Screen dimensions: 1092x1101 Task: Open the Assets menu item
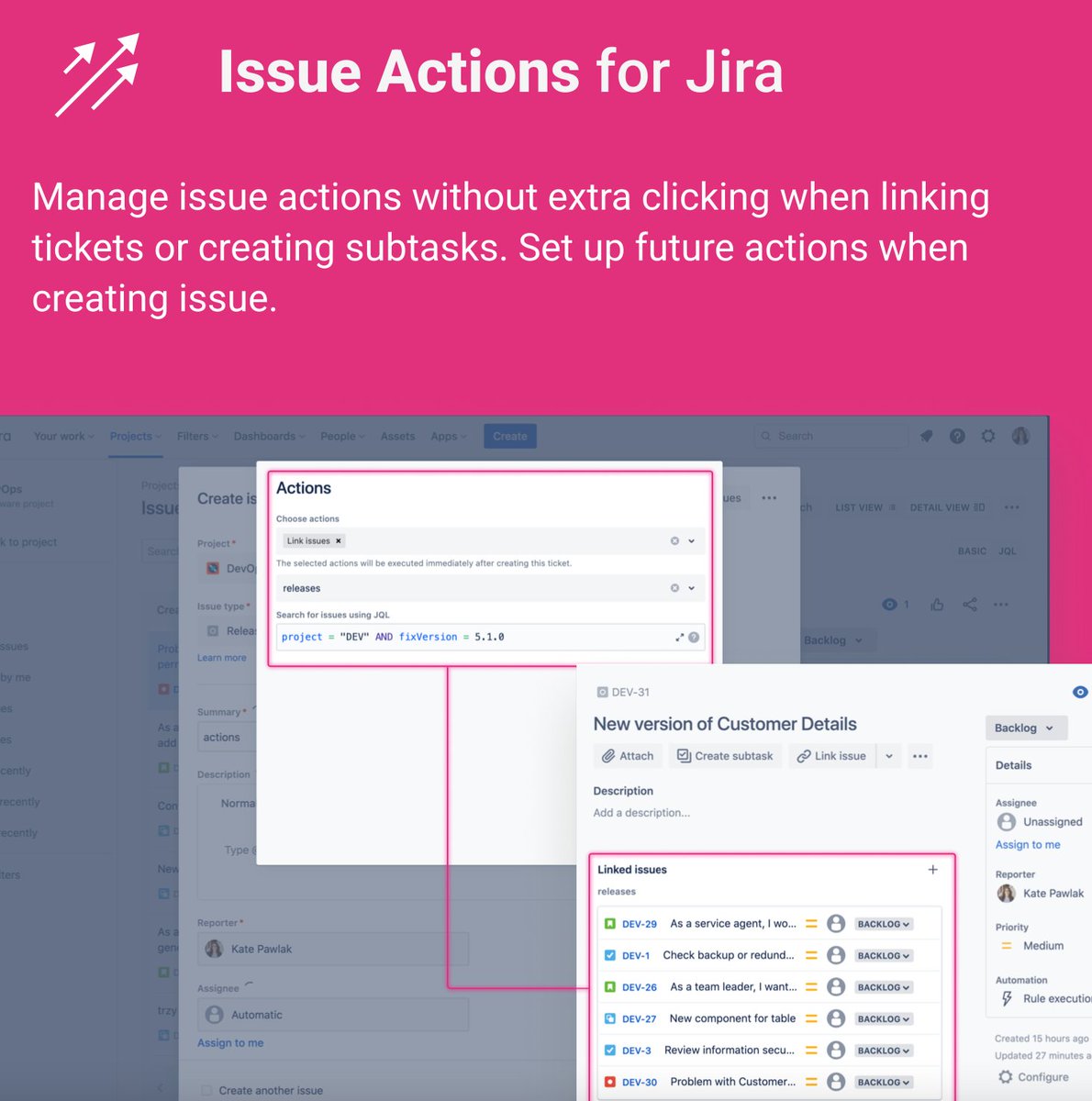pyautogui.click(x=397, y=437)
